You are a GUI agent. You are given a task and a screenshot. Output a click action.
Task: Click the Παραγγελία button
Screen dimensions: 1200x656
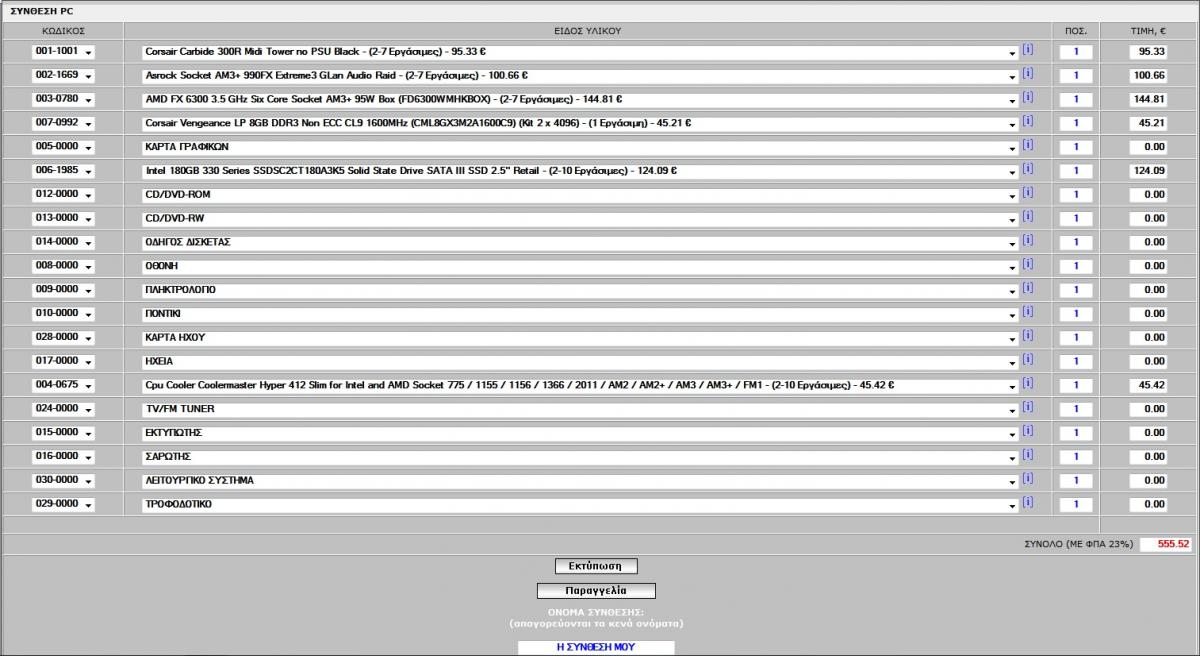click(596, 591)
